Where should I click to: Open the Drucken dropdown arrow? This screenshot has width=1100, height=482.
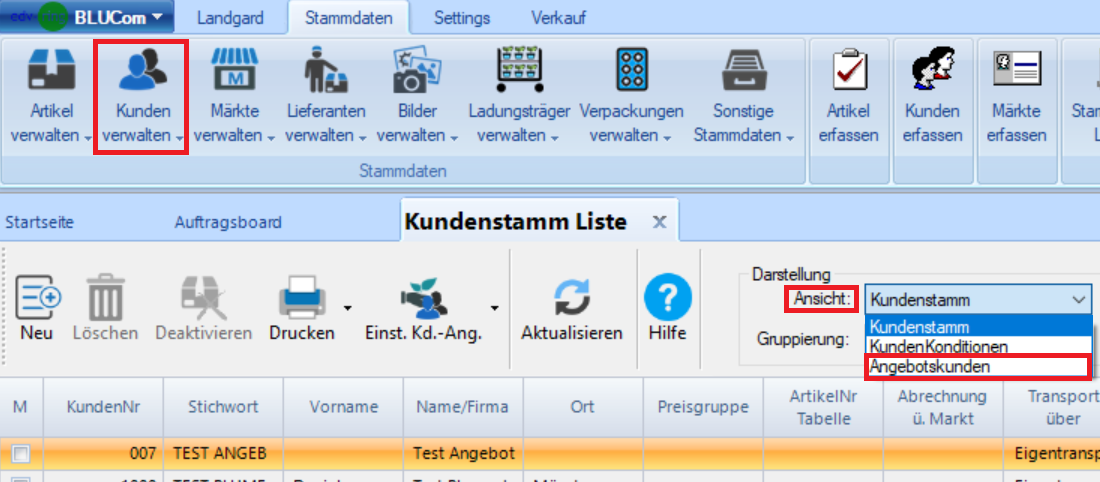pos(348,307)
